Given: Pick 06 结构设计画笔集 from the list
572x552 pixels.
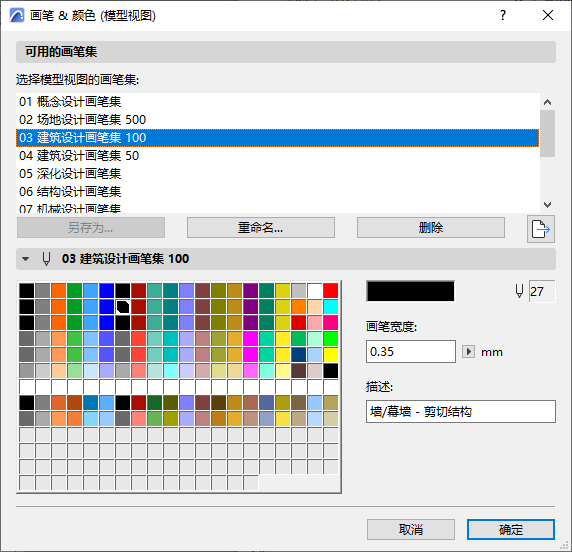Looking at the screenshot, I should tap(277, 191).
